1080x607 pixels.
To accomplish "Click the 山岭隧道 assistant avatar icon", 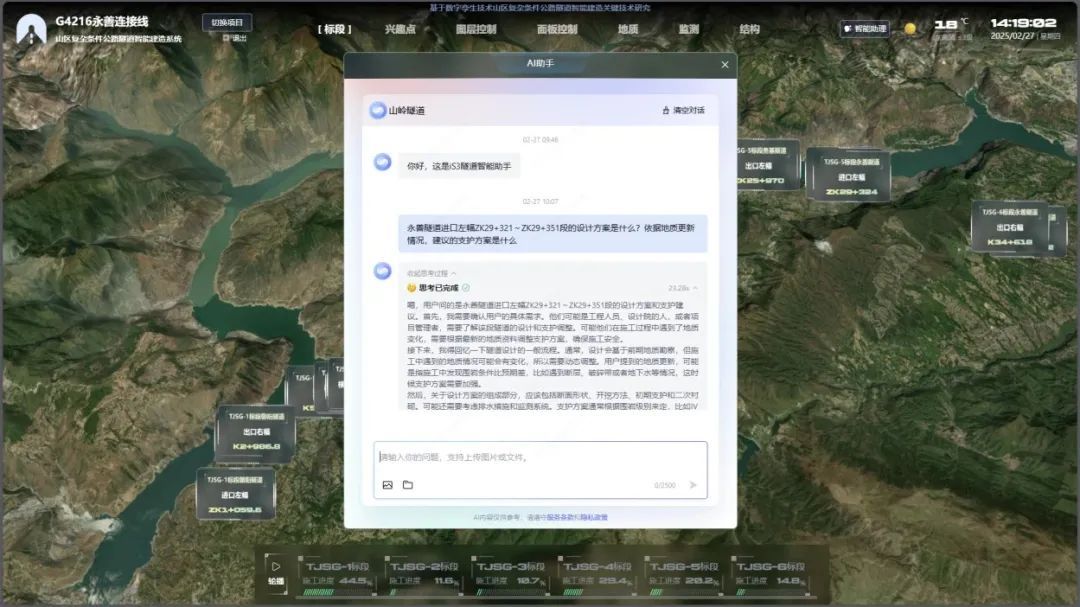I will (x=378, y=110).
